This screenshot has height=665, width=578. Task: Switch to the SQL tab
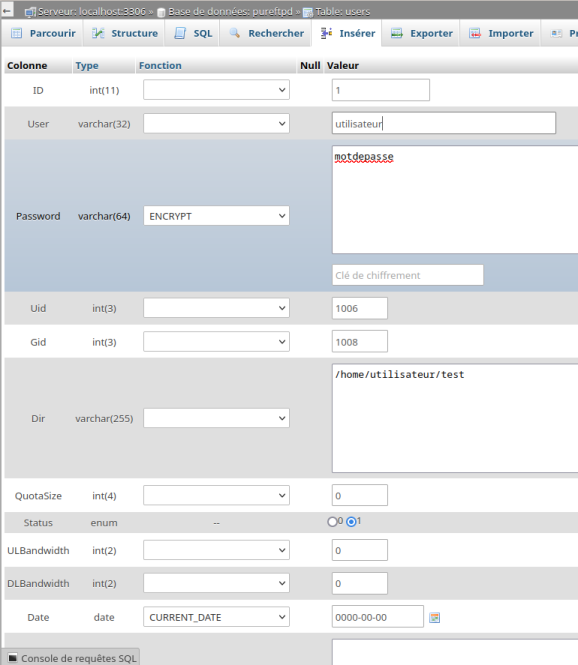pyautogui.click(x=193, y=33)
